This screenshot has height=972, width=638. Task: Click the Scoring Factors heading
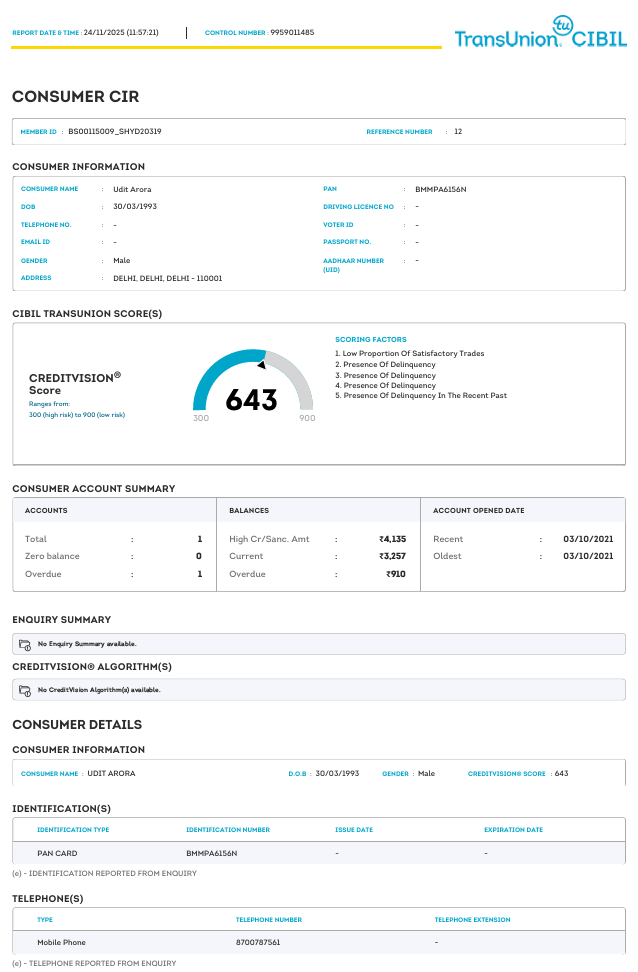[371, 340]
